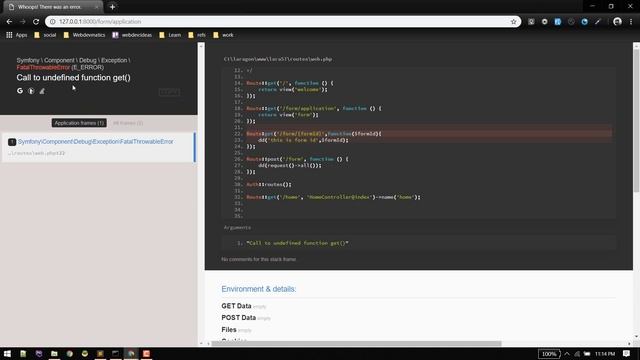Open a new browser tab
Screen dimensions: 640x360
(112, 7)
